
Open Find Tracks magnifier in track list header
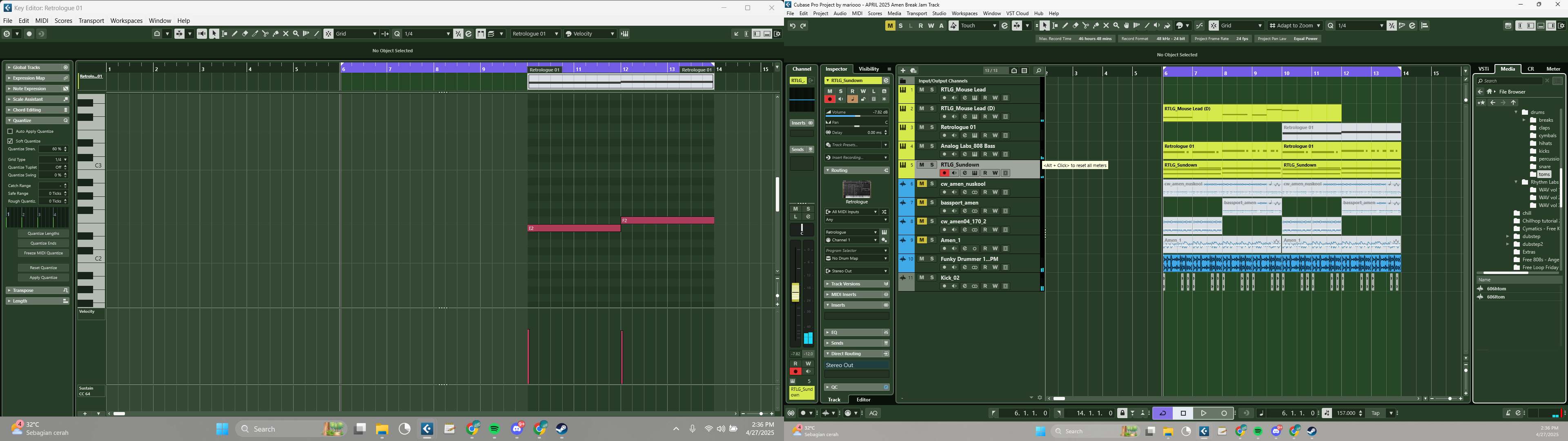[x=1039, y=71]
